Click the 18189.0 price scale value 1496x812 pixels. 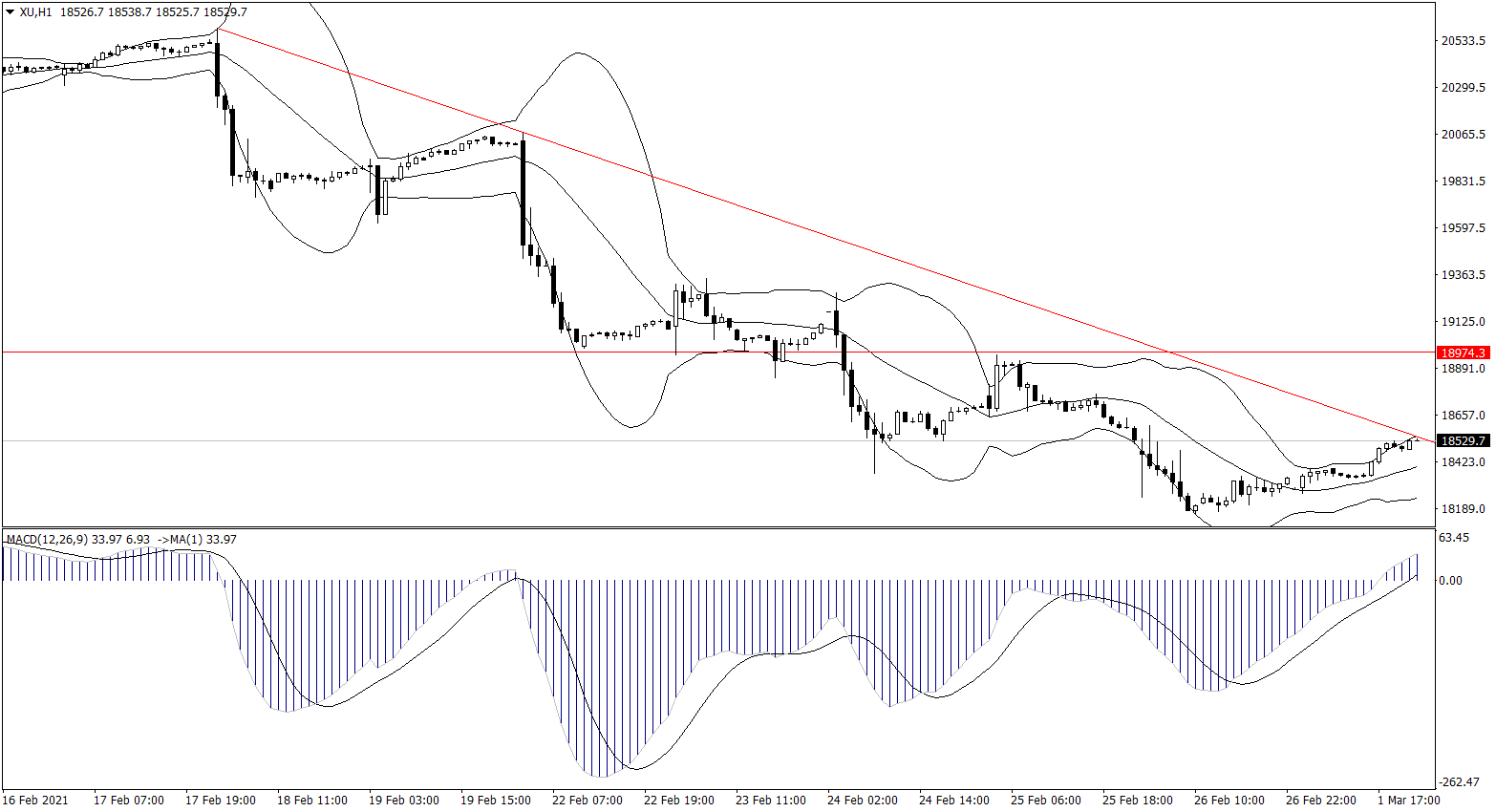click(x=1463, y=509)
